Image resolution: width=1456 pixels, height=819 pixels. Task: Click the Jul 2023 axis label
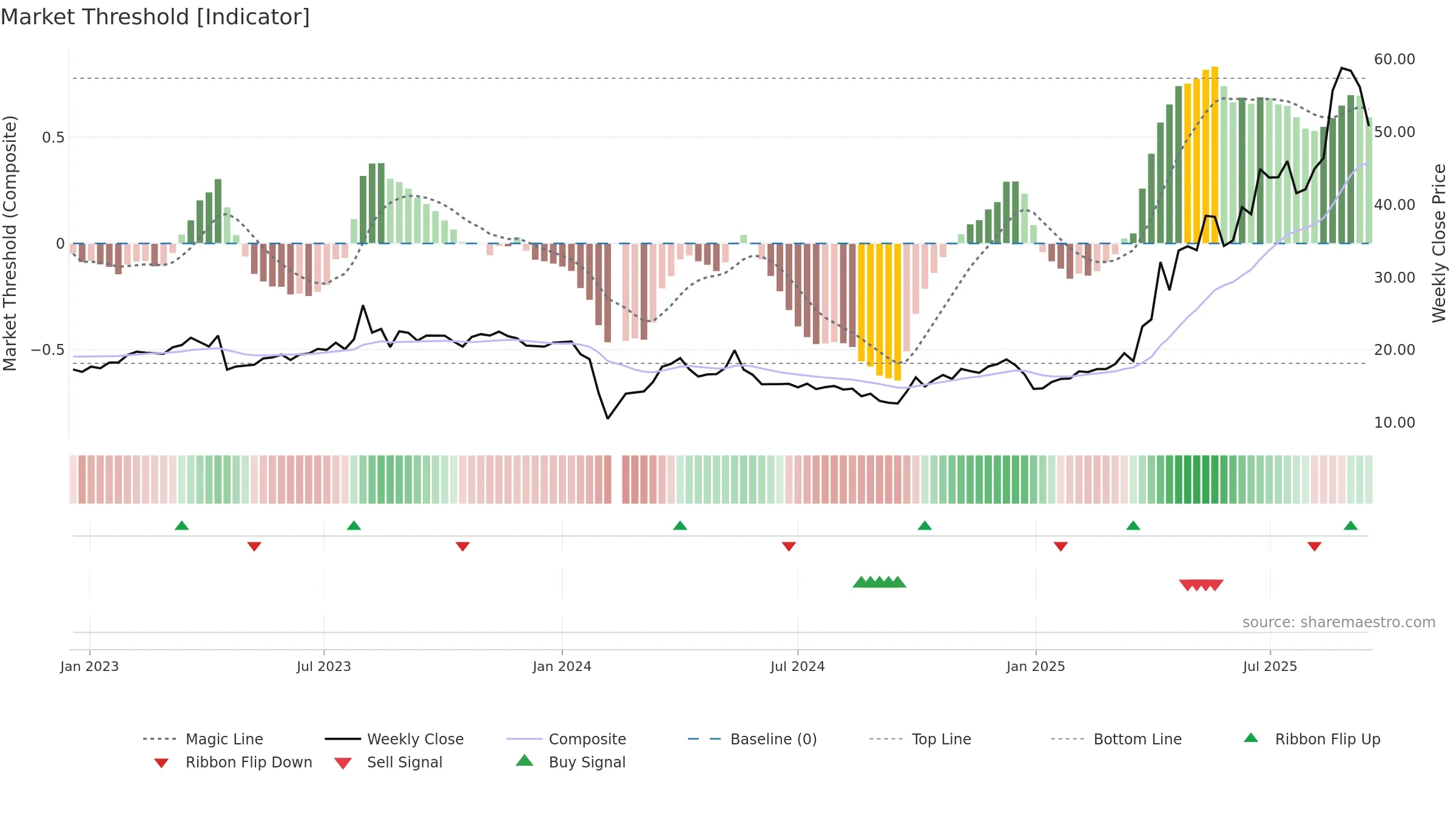pyautogui.click(x=324, y=667)
